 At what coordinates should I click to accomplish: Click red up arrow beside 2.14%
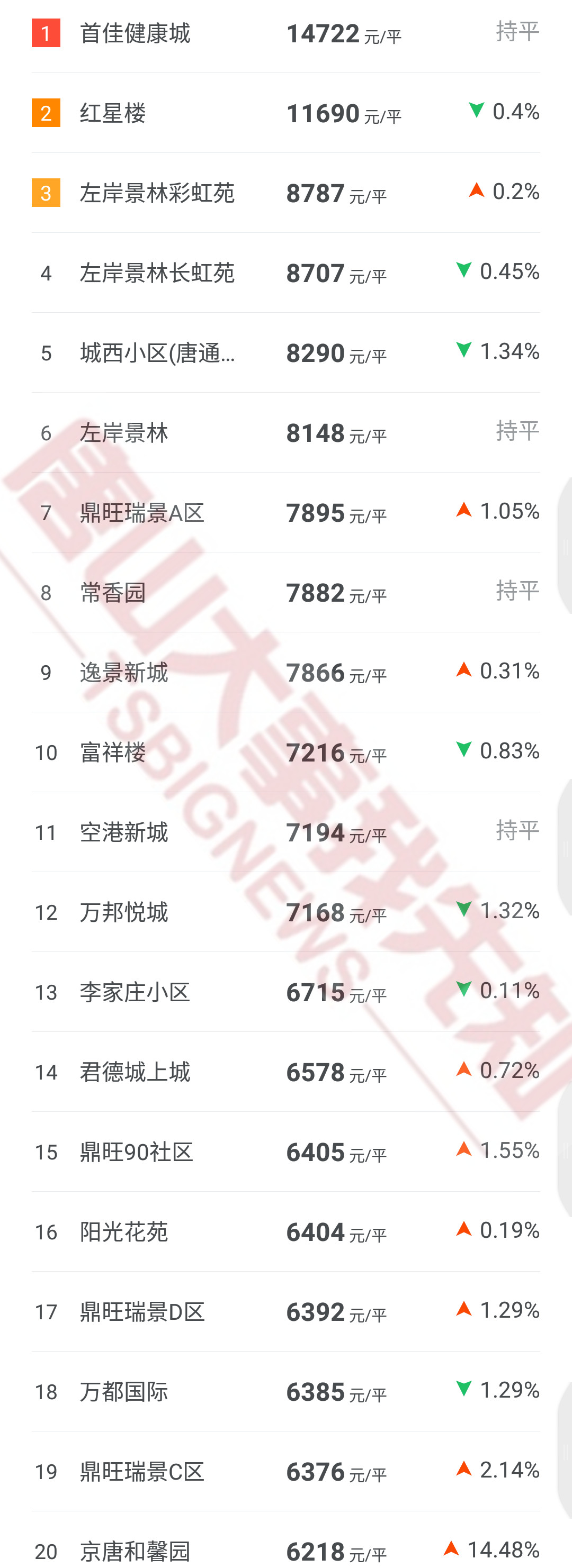[464, 1468]
